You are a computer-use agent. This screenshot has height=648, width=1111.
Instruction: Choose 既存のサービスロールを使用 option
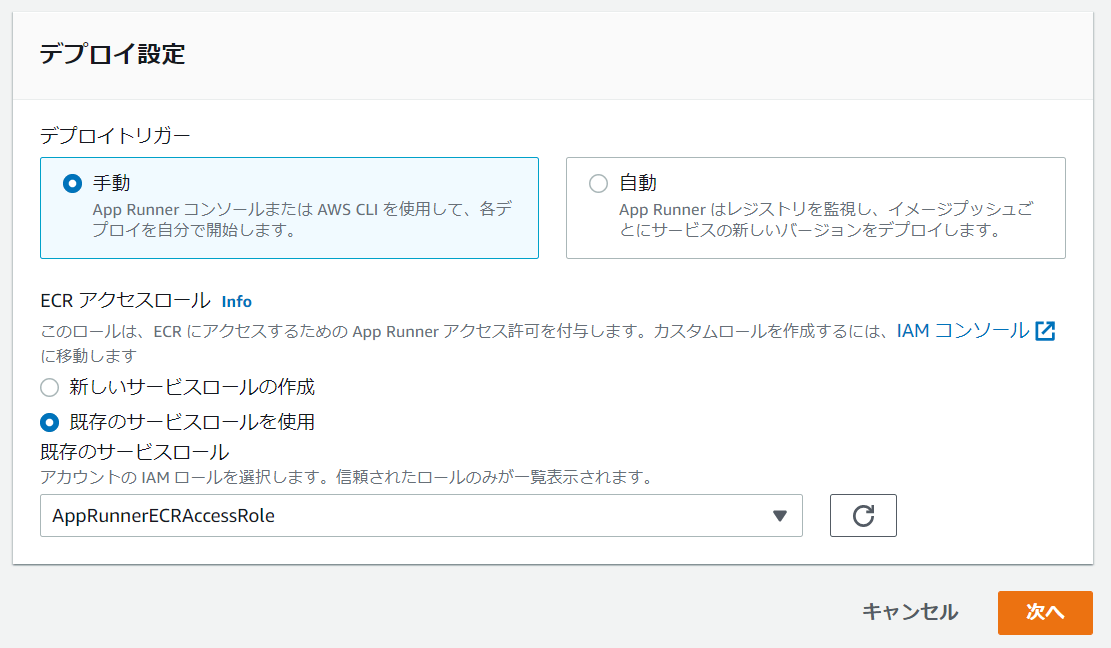point(50,423)
